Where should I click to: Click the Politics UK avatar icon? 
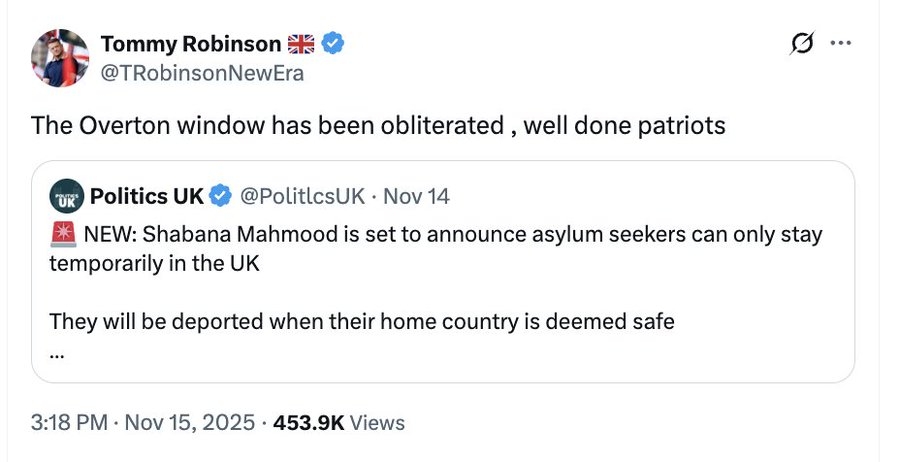[66, 196]
